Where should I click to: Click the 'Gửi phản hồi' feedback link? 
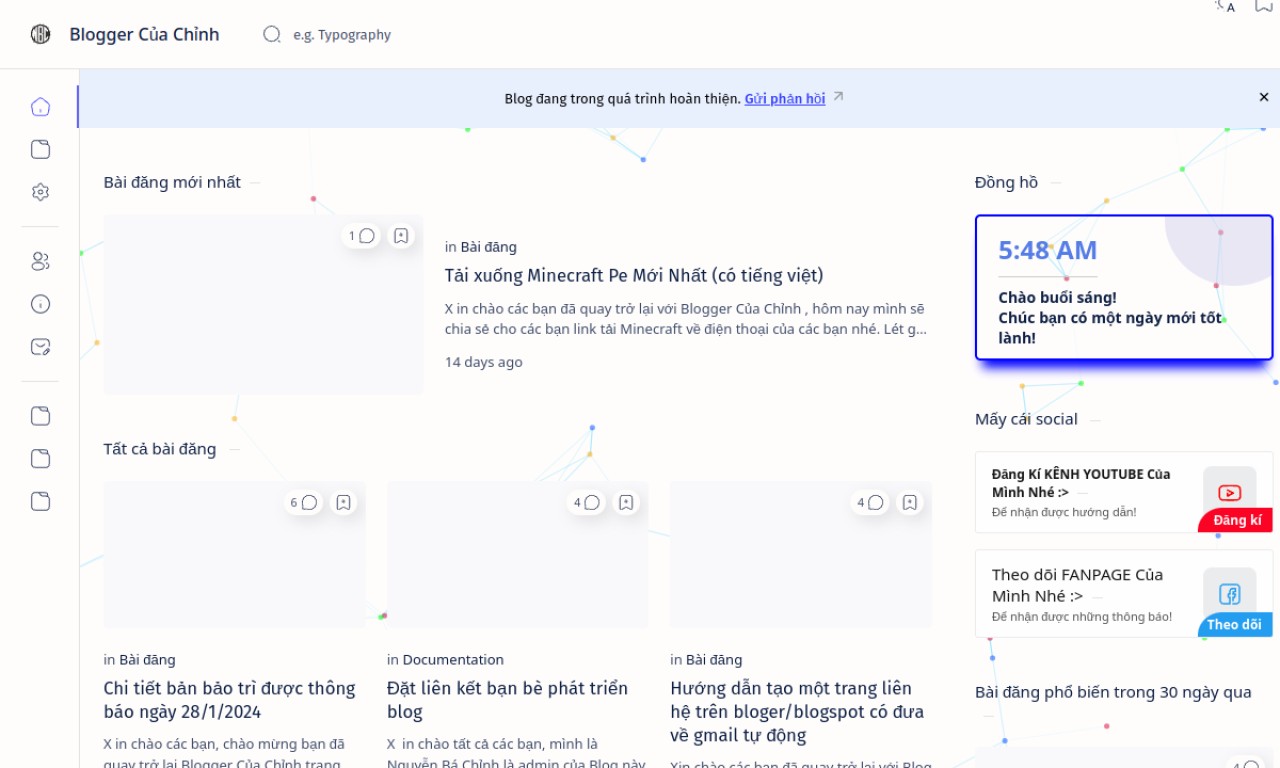point(784,99)
